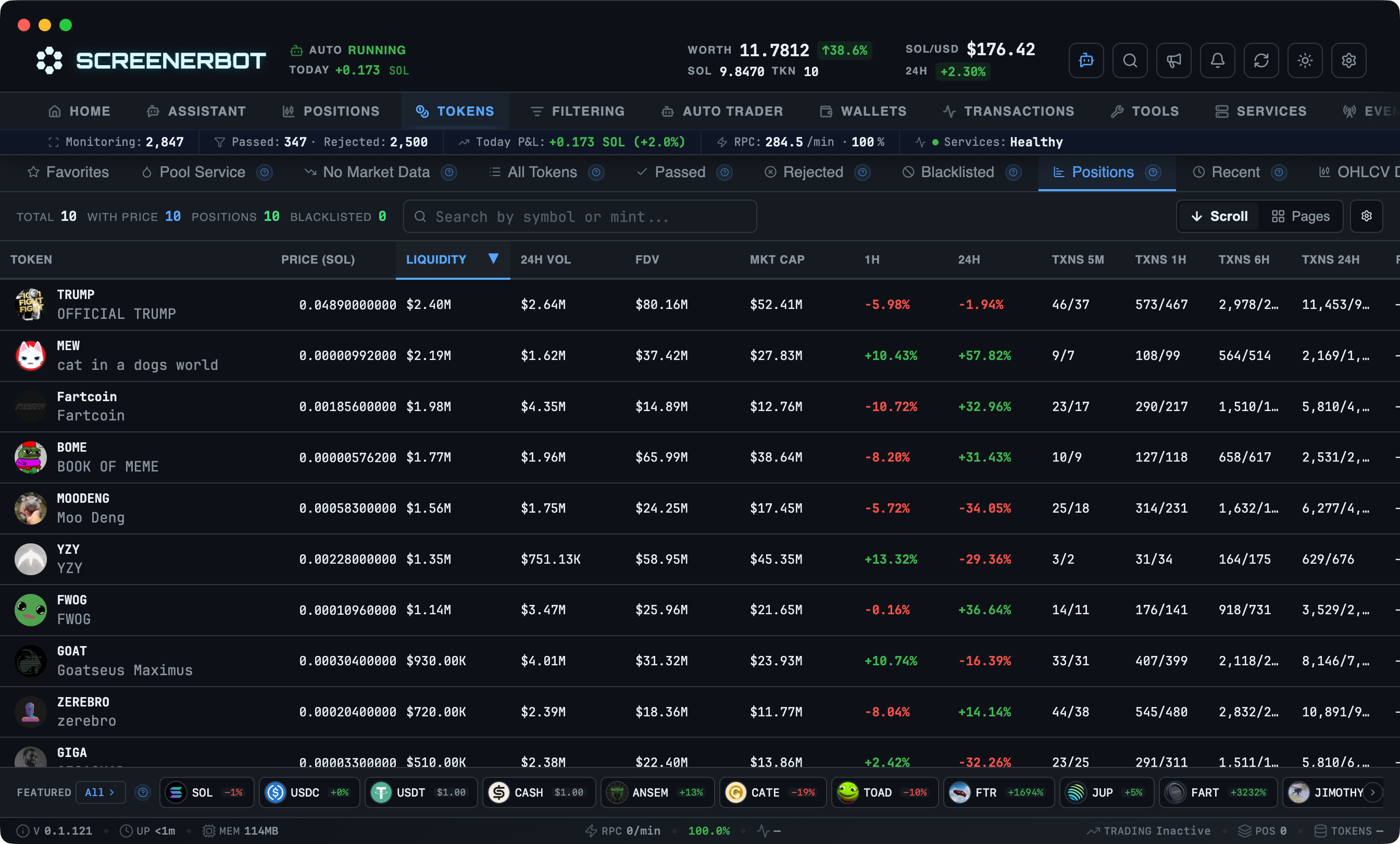The height and width of the screenshot is (844, 1400).
Task: Open settings gear icon in header
Action: point(1348,60)
